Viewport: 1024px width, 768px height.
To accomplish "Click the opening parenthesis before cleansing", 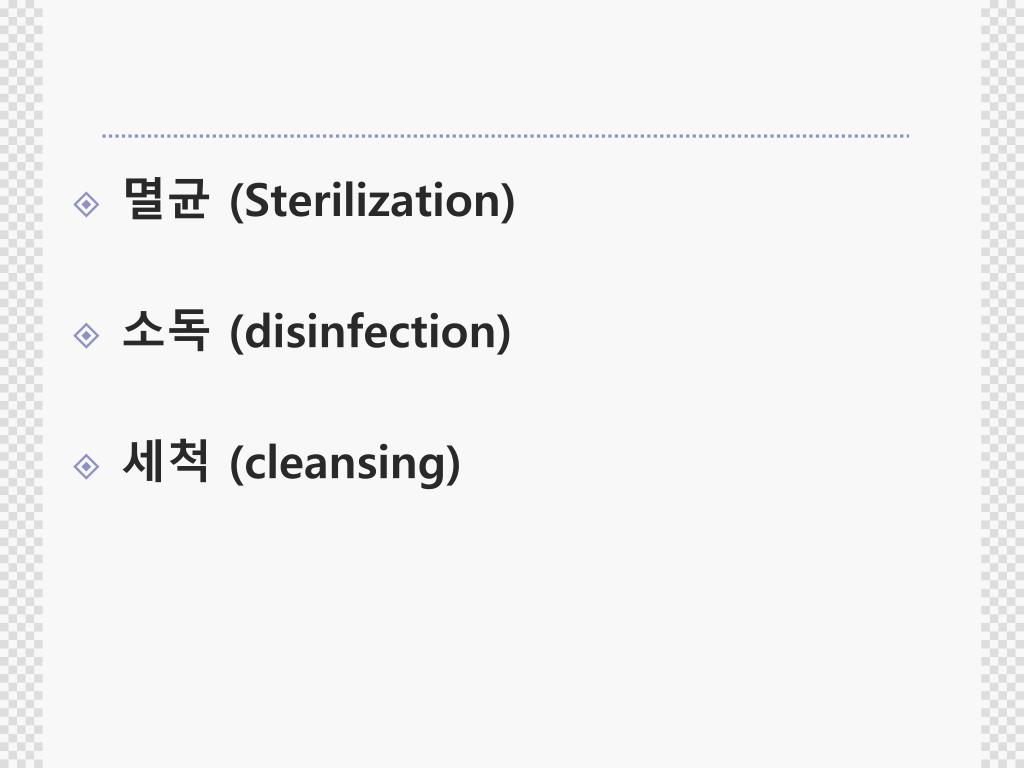I will (x=237, y=464).
